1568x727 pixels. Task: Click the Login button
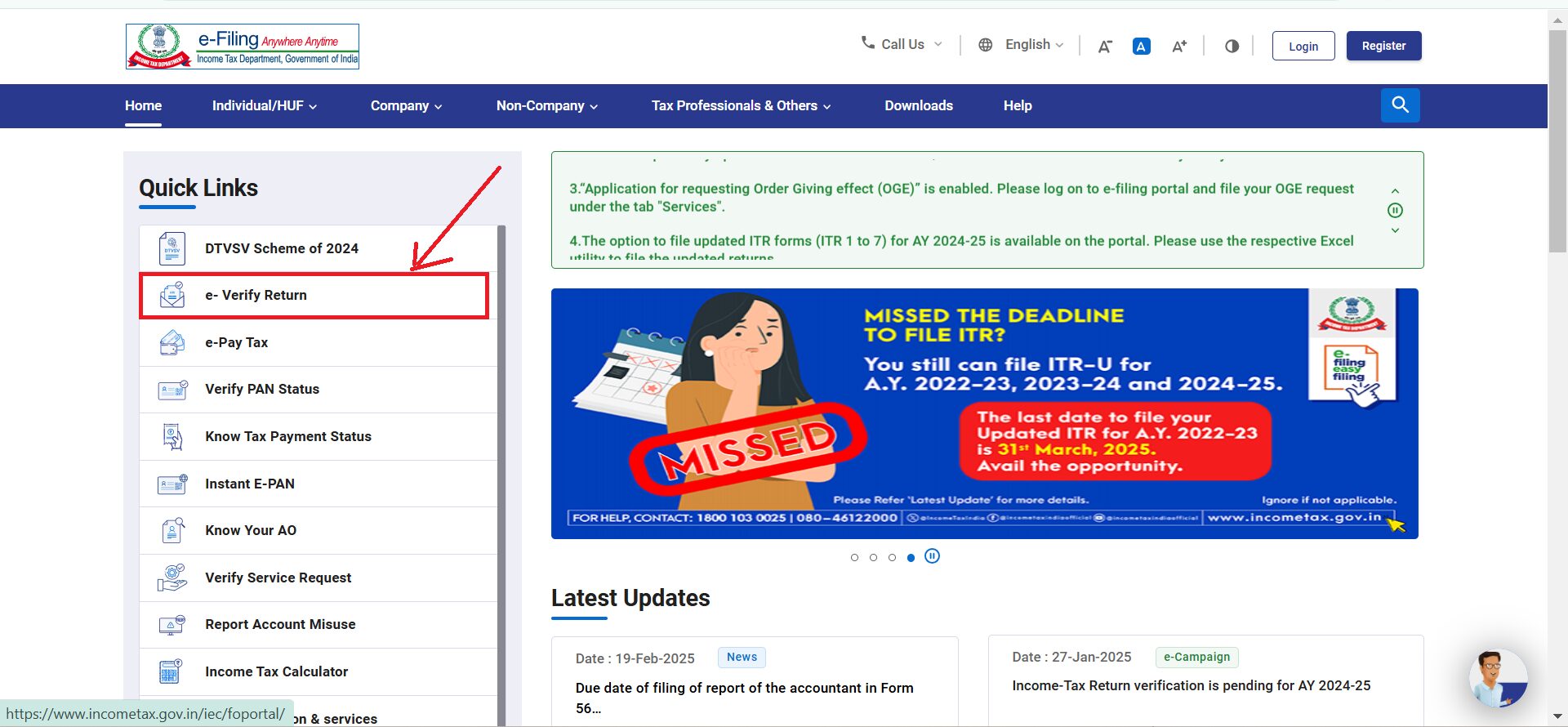tap(1303, 46)
